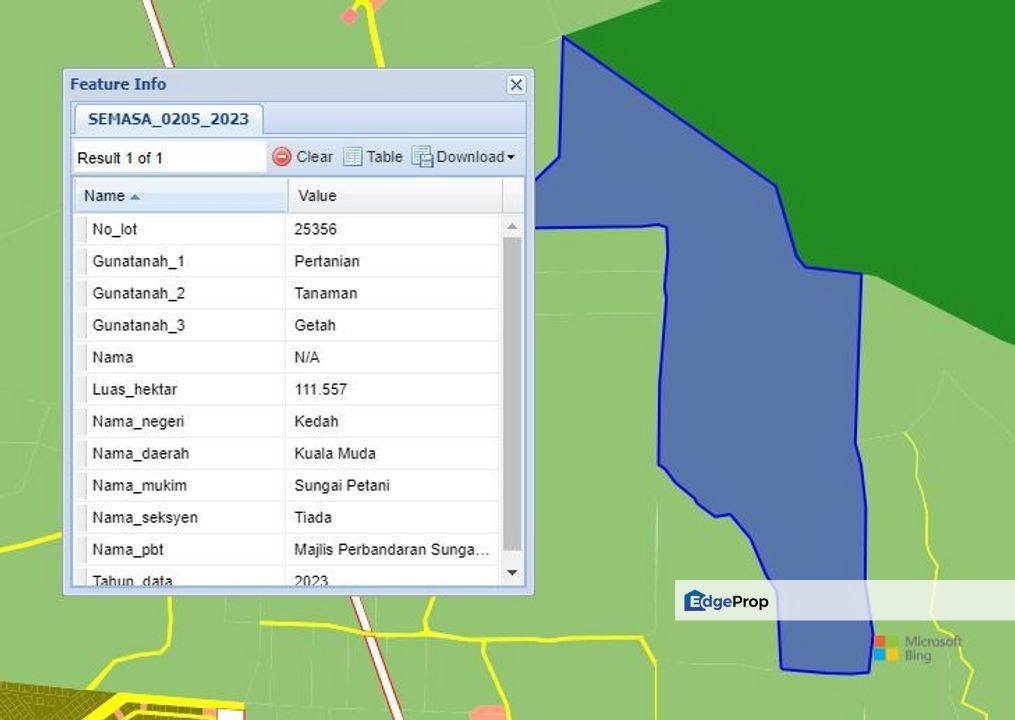Select the Nama row name
This screenshot has height=720, width=1015.
click(x=113, y=357)
